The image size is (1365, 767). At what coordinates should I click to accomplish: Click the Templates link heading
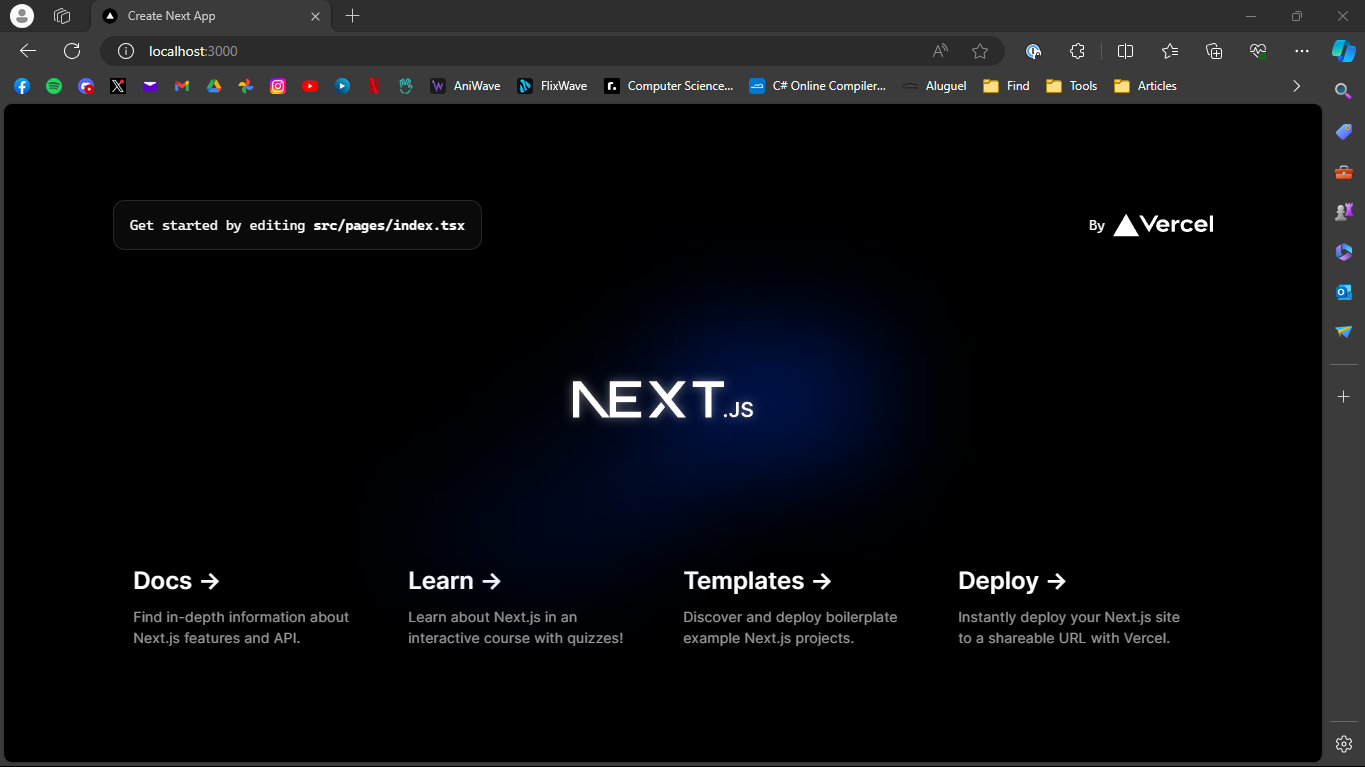pos(757,581)
